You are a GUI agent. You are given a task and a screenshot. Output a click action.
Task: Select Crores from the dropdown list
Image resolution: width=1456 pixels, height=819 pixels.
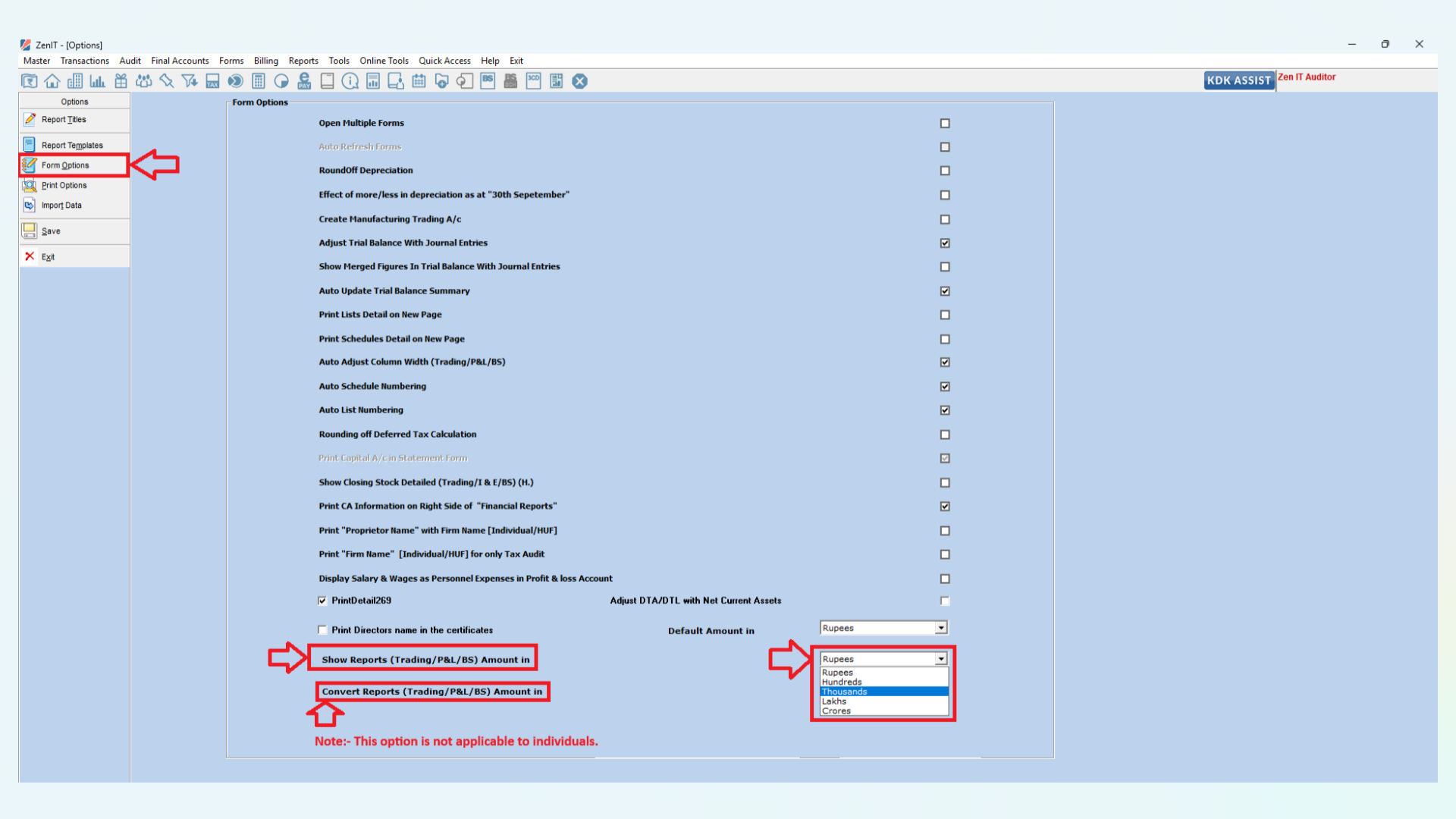[884, 711]
